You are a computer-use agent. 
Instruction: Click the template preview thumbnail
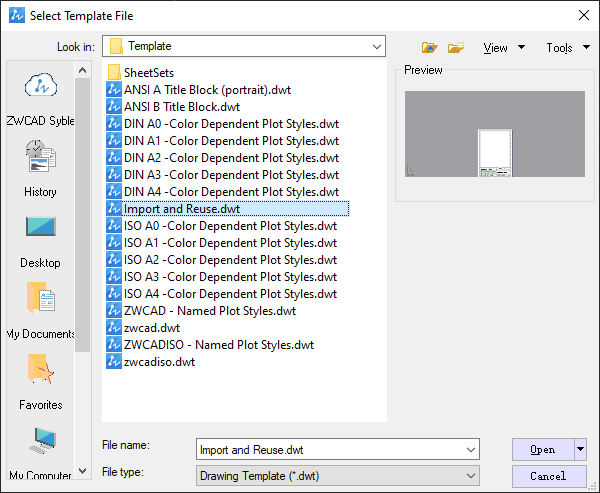[x=495, y=134]
